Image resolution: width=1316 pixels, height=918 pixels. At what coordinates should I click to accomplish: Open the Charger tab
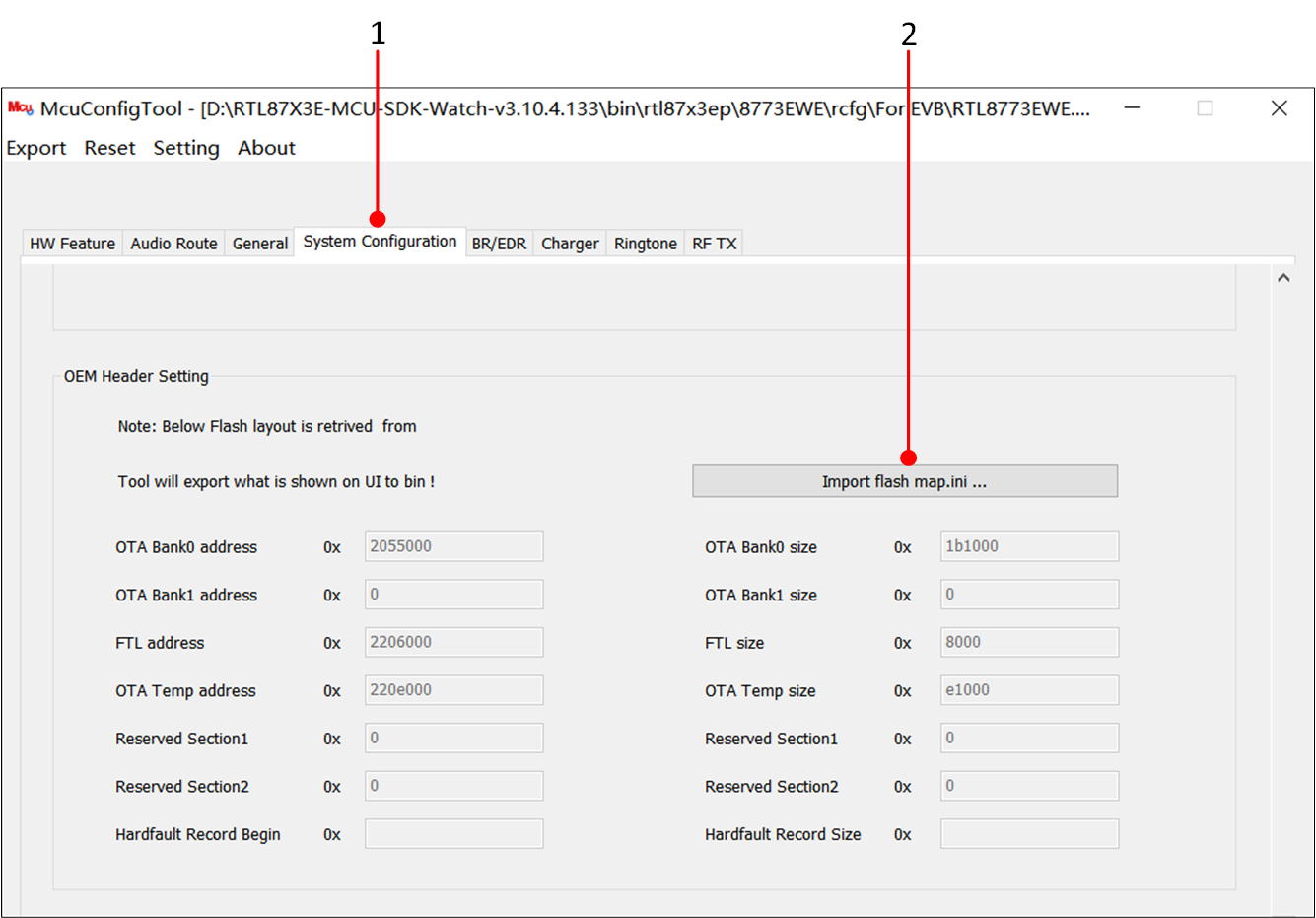pyautogui.click(x=569, y=243)
